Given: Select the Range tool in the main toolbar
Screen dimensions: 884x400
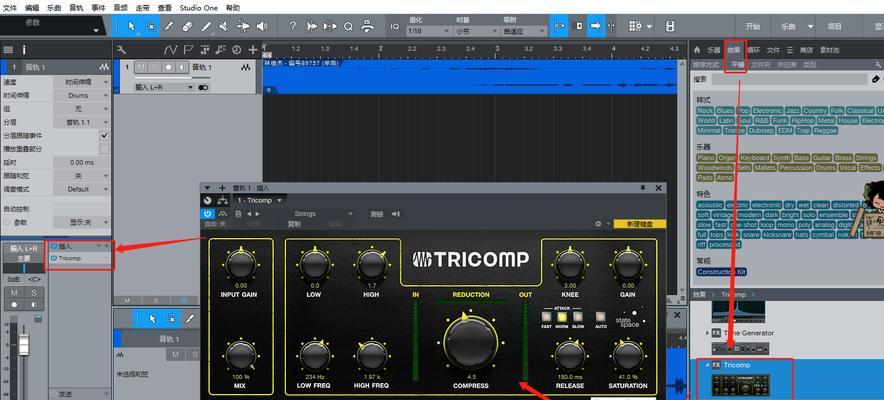Looking at the screenshot, I should point(151,26).
